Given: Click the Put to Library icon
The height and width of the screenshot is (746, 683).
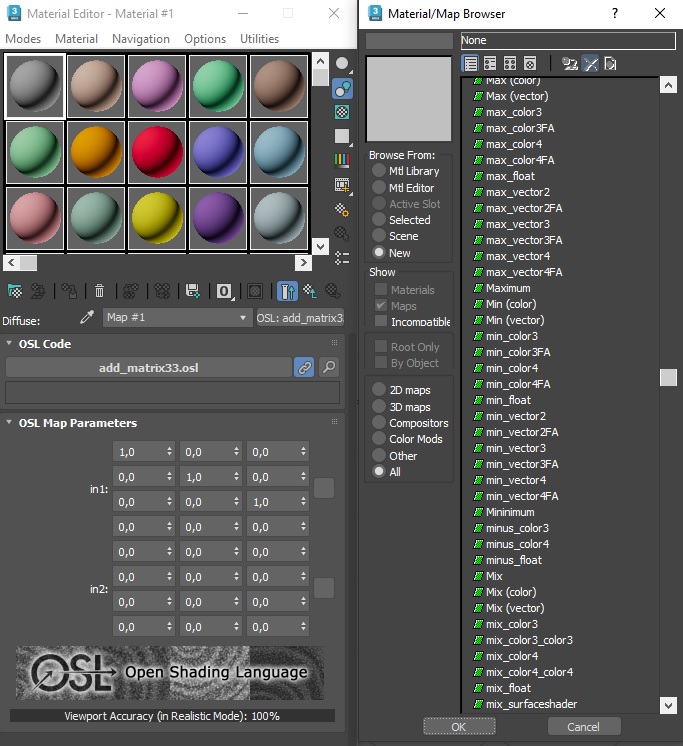Looking at the screenshot, I should (x=193, y=291).
